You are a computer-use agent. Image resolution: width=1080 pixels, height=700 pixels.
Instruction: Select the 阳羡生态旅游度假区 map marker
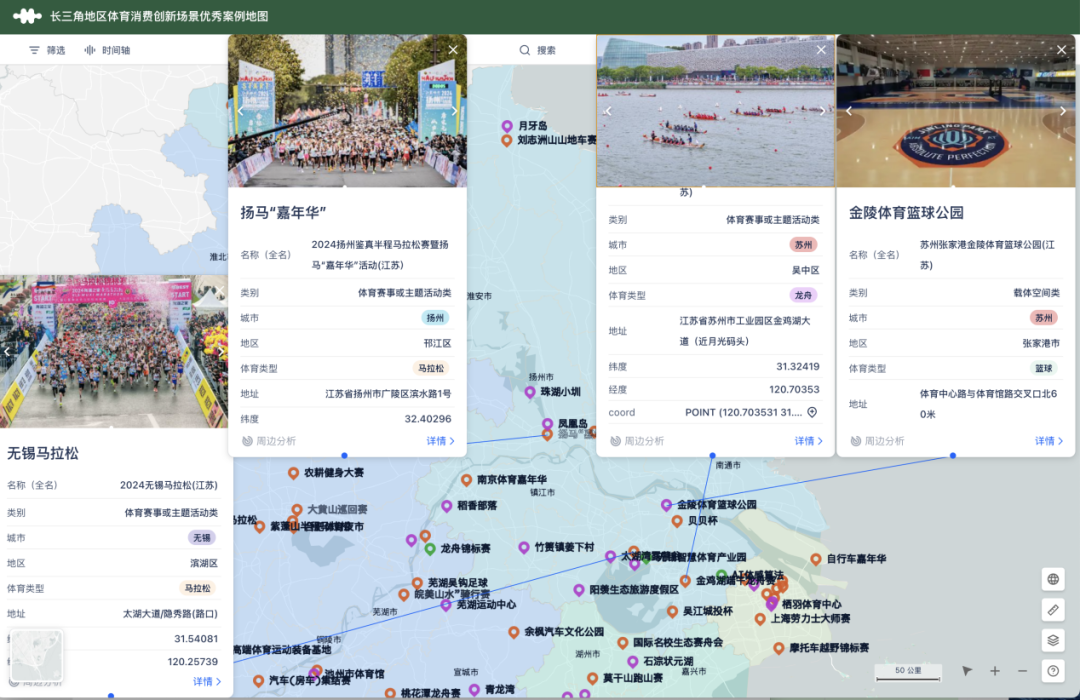coord(579,590)
